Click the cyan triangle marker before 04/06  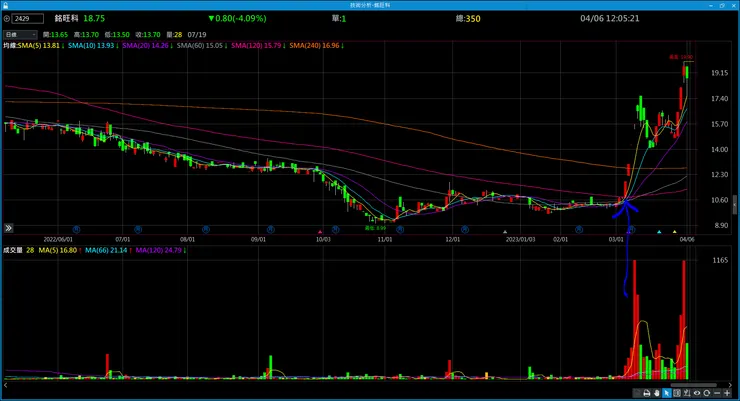point(659,232)
